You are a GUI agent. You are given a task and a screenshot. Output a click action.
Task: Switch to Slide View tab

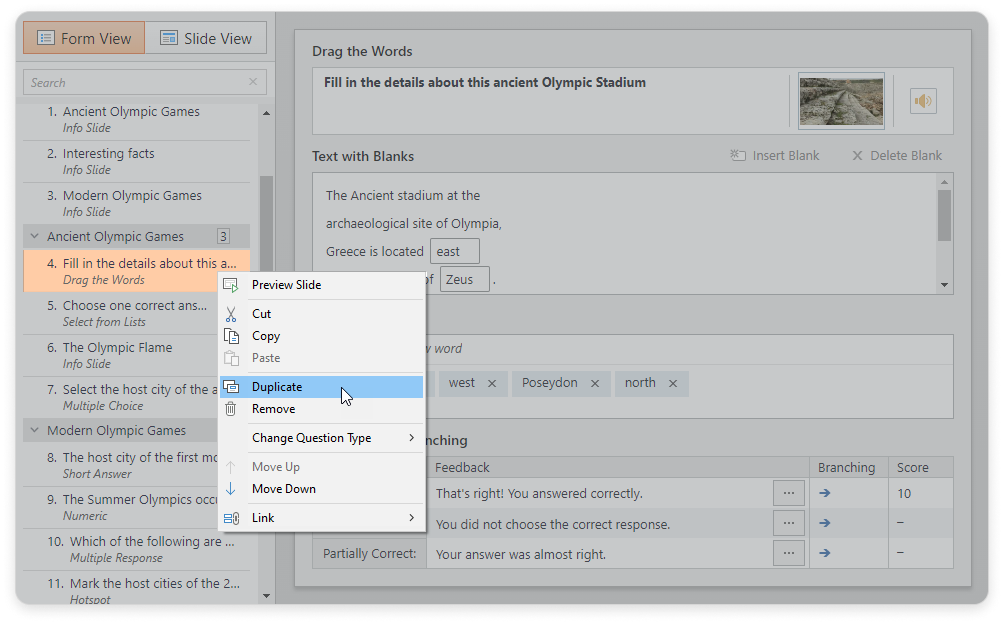[x=206, y=38]
